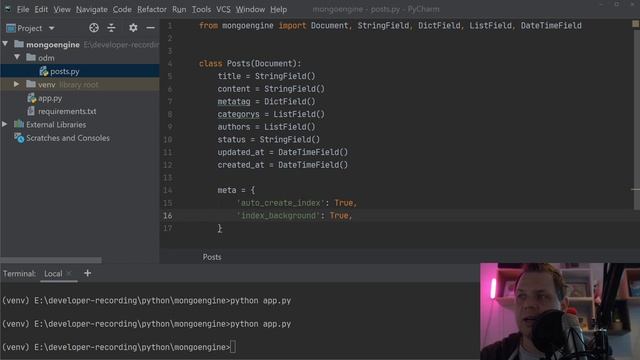Open the Navigate menu
640x360 pixels.
pos(92,9)
